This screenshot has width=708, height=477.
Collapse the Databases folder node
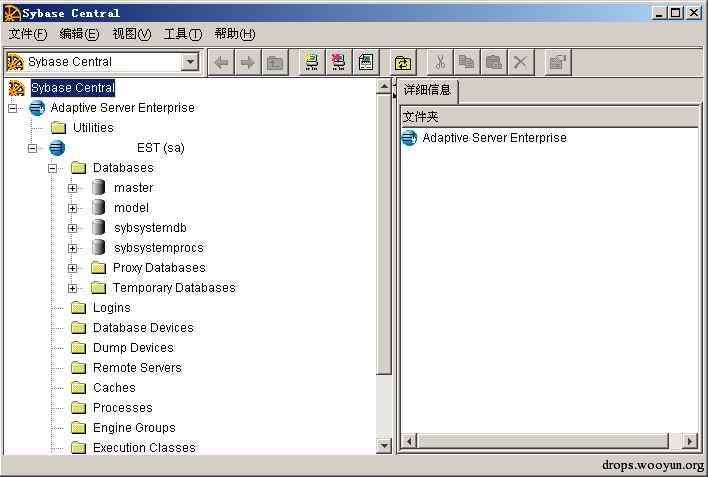52,168
